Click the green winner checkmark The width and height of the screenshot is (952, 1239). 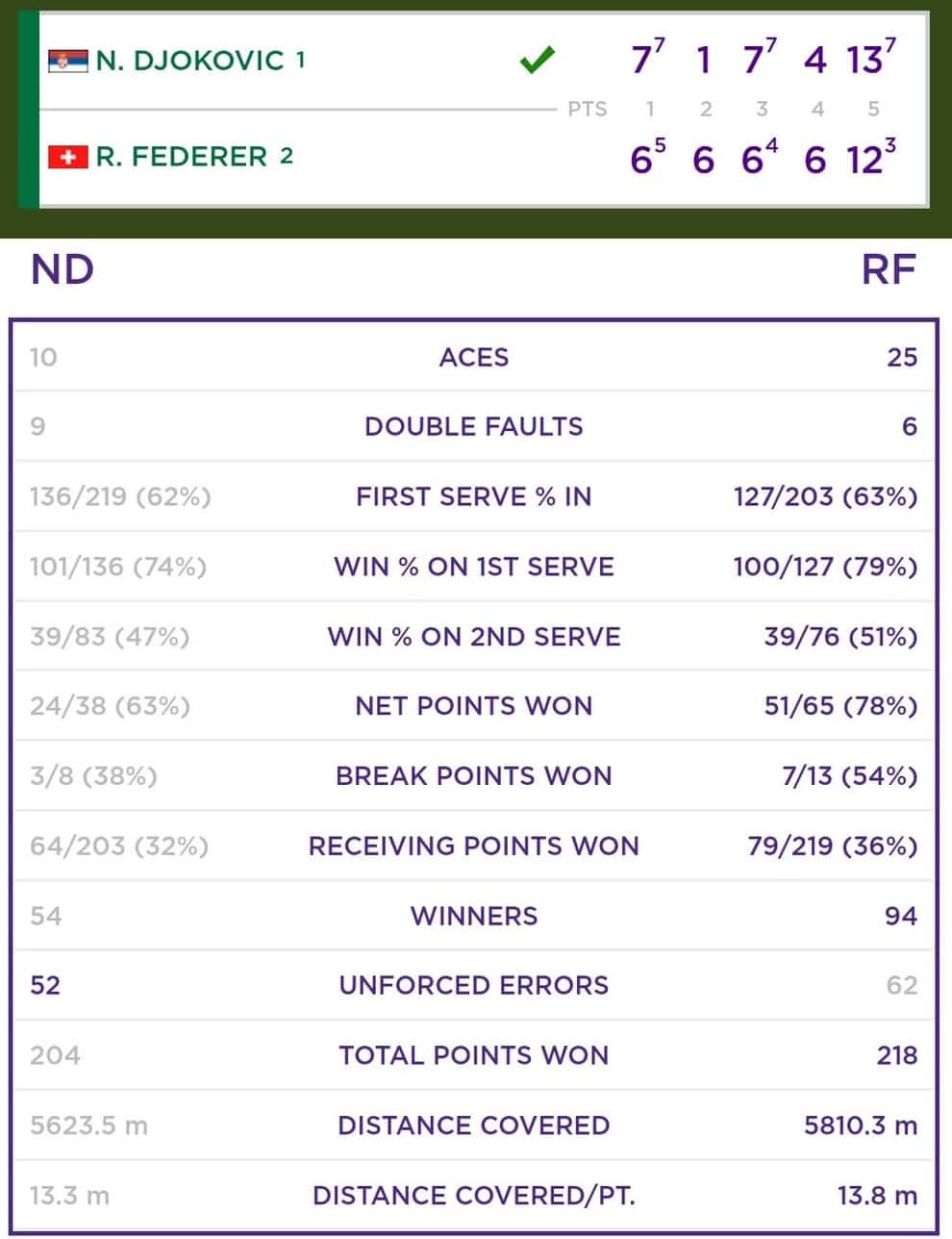[537, 62]
